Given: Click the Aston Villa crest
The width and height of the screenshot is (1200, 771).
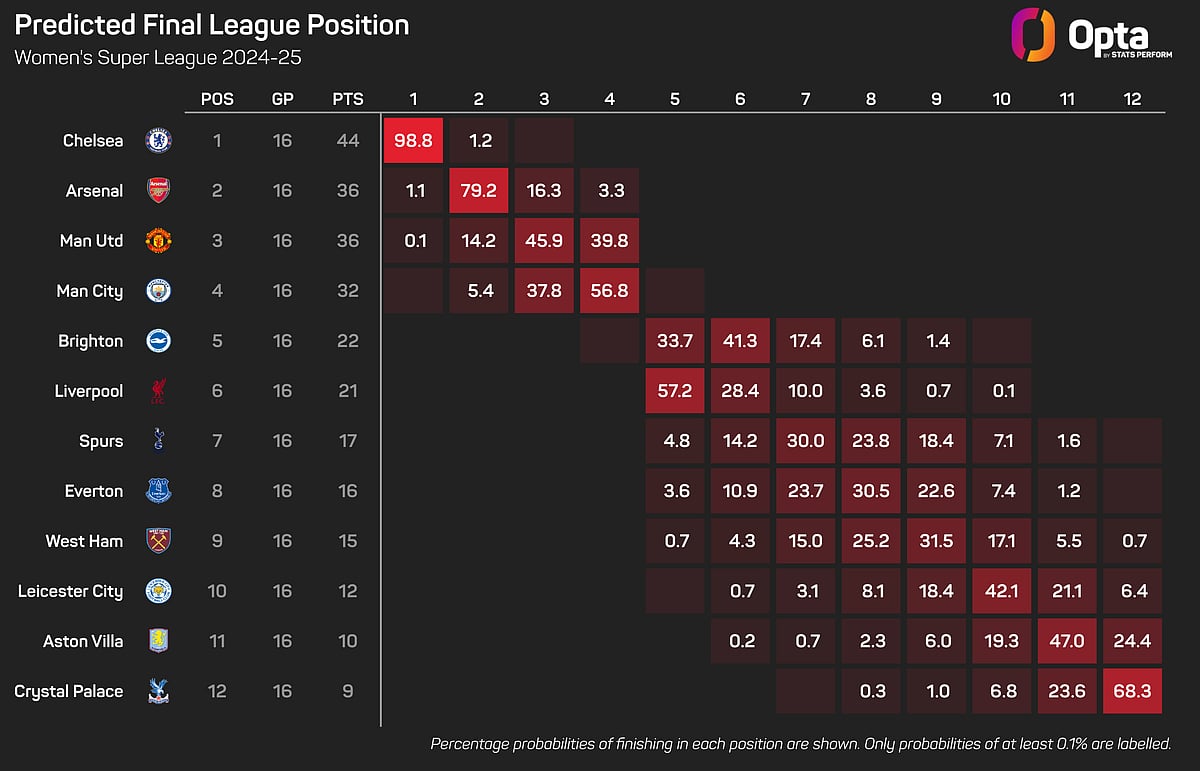Looking at the screenshot, I should pyautogui.click(x=158, y=641).
